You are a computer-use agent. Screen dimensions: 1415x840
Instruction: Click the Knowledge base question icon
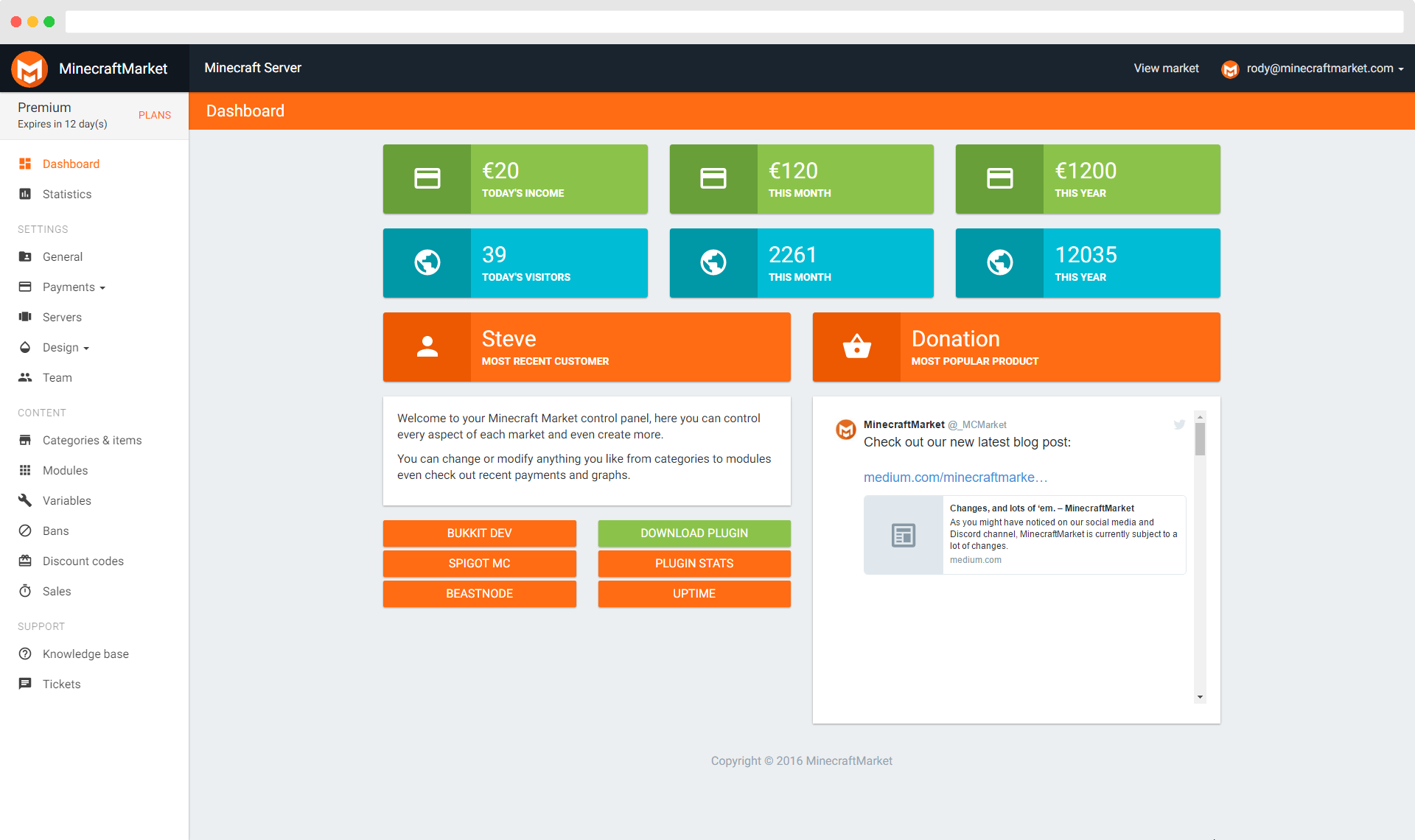pyautogui.click(x=25, y=654)
